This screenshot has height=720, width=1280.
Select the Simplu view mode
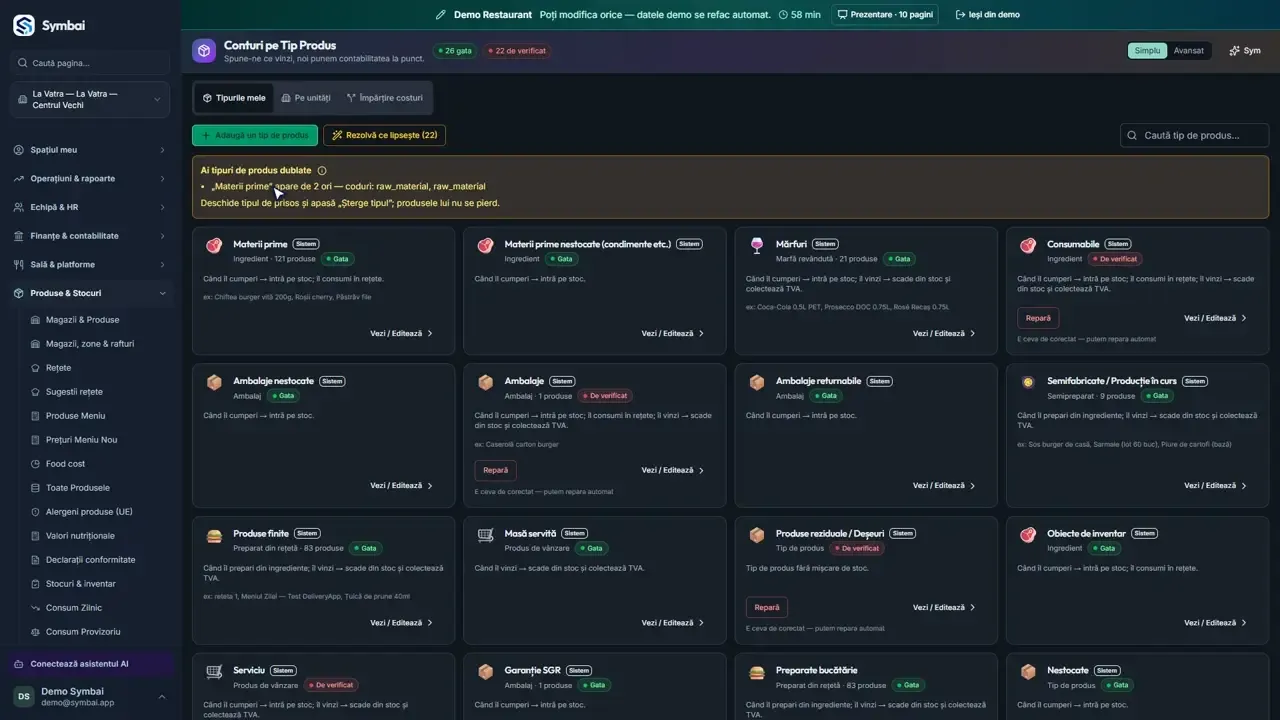1148,51
